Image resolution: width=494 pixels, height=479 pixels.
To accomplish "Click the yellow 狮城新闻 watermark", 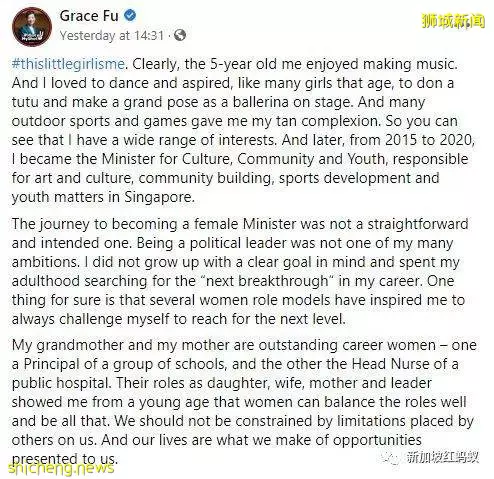I will tap(453, 21).
